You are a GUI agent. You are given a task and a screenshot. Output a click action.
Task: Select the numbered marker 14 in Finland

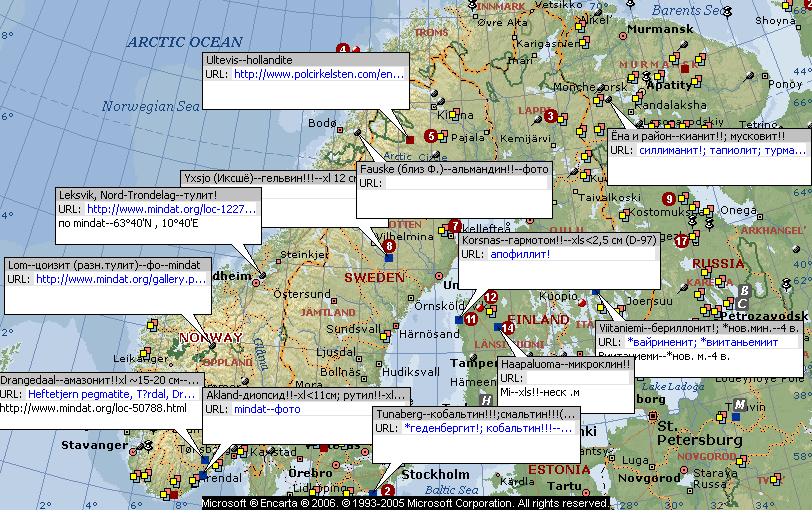(508, 327)
